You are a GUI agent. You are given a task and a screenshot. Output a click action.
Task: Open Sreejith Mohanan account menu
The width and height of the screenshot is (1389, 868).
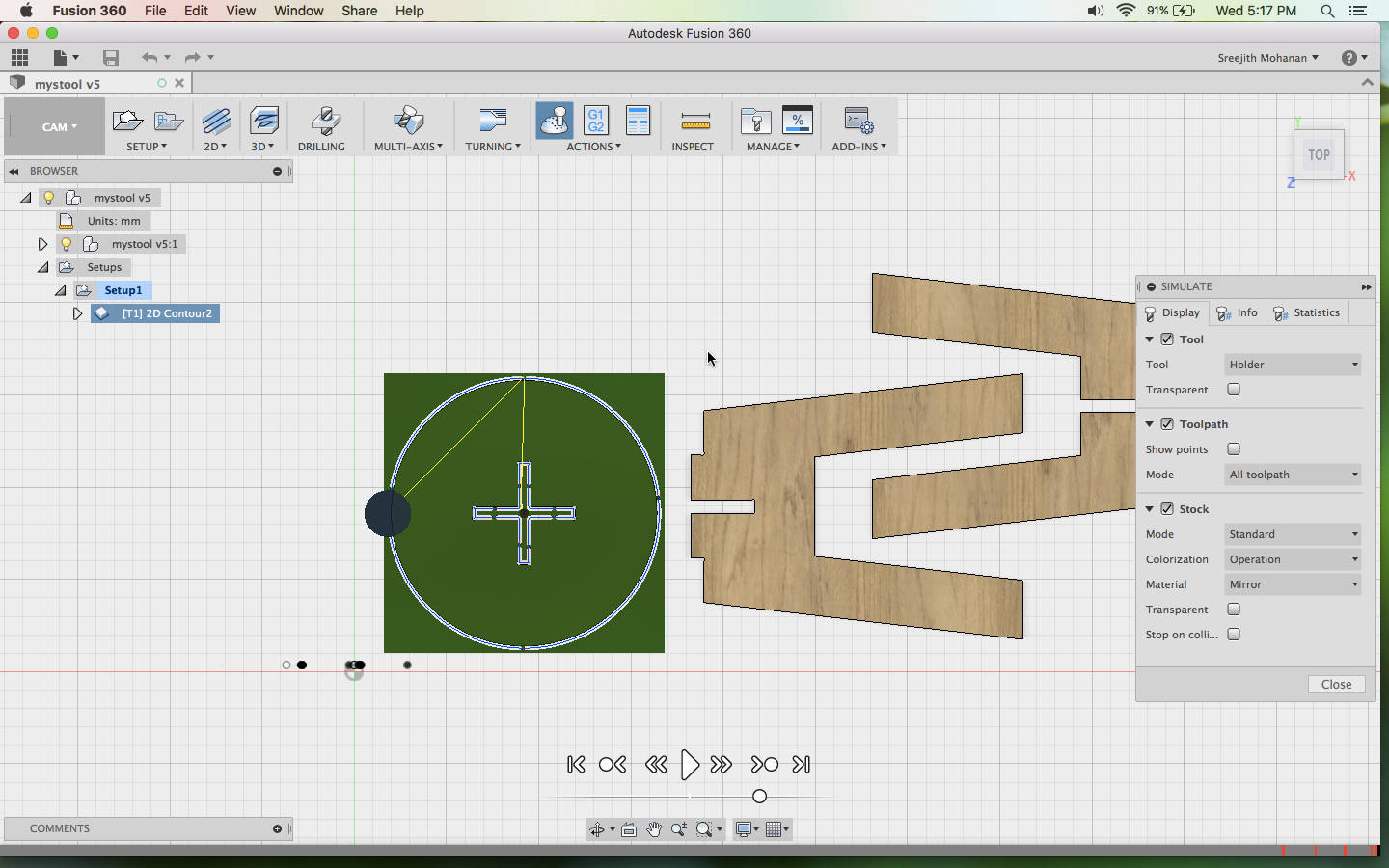pyautogui.click(x=1267, y=58)
